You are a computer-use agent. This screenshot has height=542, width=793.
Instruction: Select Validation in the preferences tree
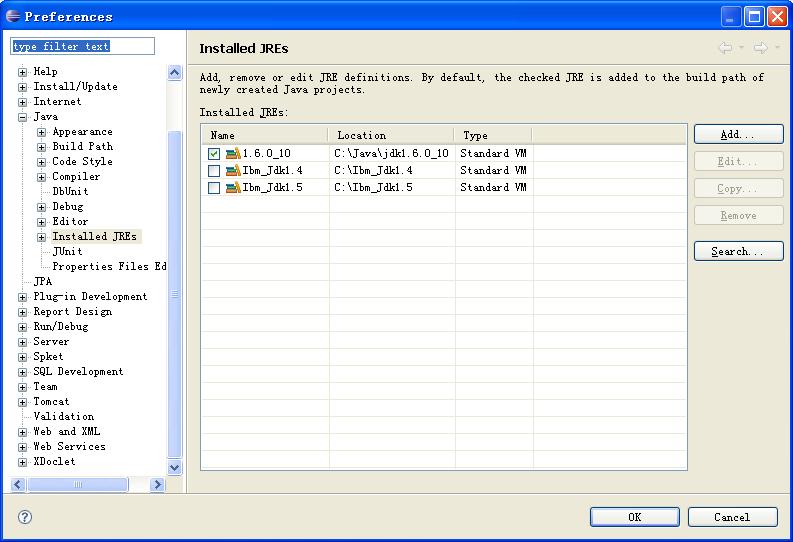(x=64, y=417)
